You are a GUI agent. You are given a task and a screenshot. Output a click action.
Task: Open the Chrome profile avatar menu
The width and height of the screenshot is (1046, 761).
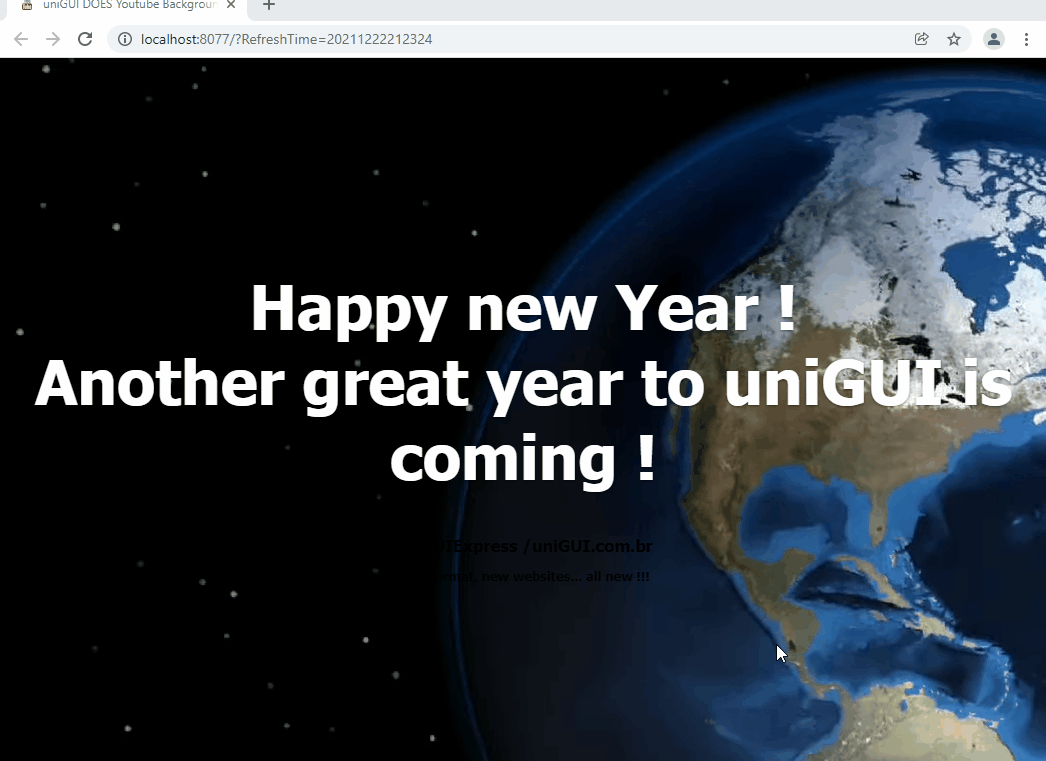993,39
